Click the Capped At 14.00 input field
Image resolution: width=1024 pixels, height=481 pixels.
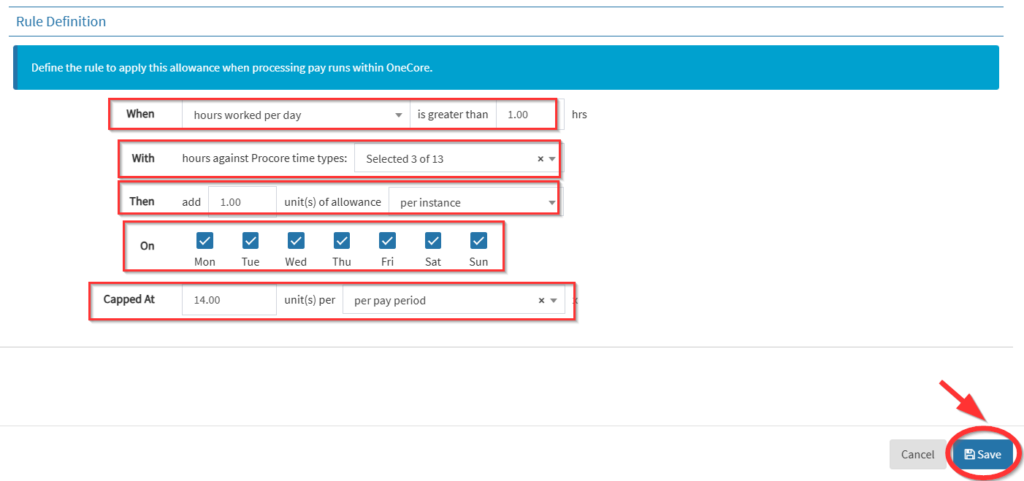(x=228, y=300)
